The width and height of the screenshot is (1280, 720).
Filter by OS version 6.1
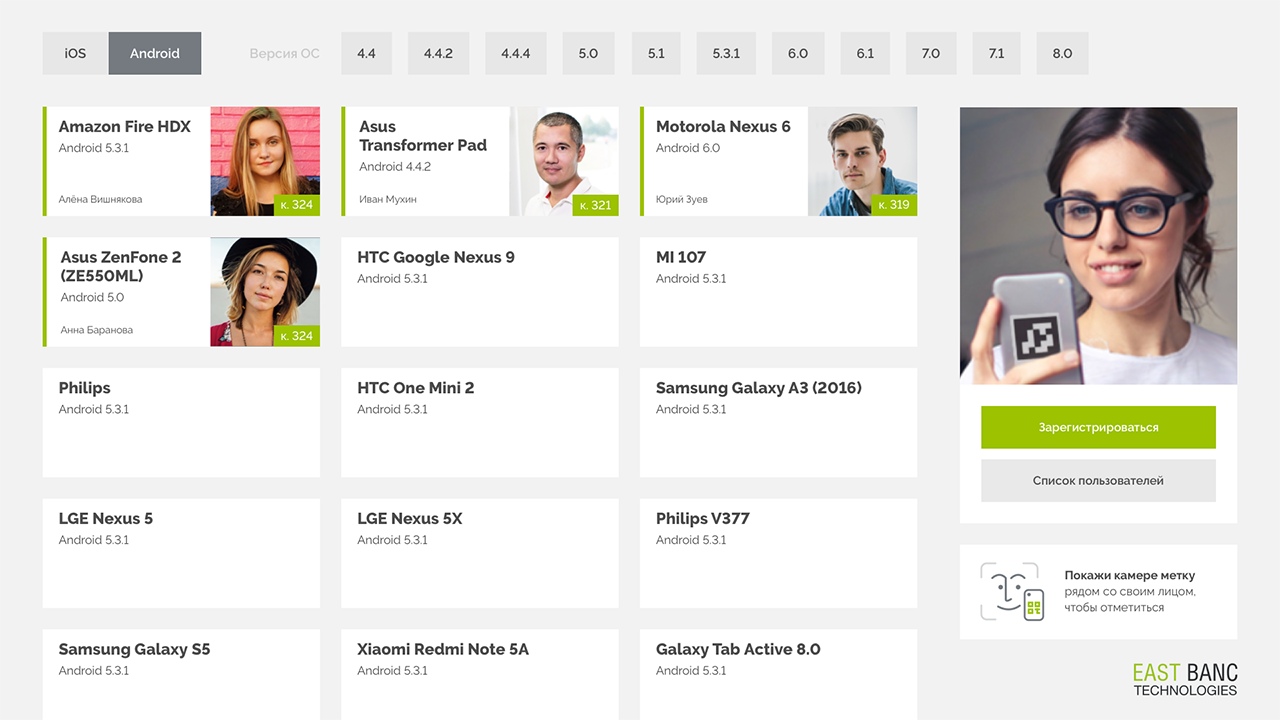(x=865, y=53)
